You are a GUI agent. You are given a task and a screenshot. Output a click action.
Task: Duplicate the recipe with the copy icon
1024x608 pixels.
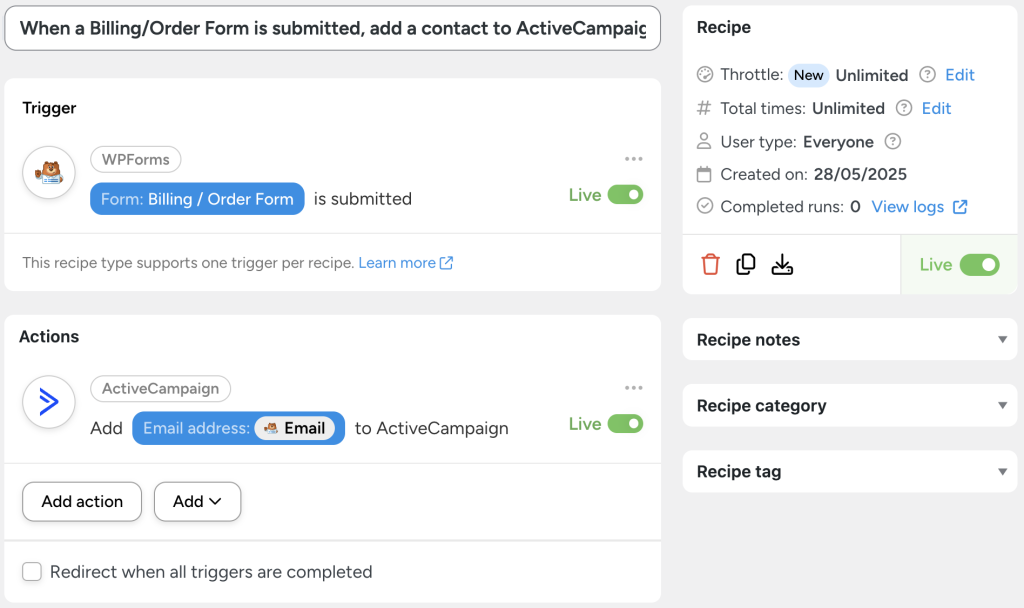tap(746, 263)
